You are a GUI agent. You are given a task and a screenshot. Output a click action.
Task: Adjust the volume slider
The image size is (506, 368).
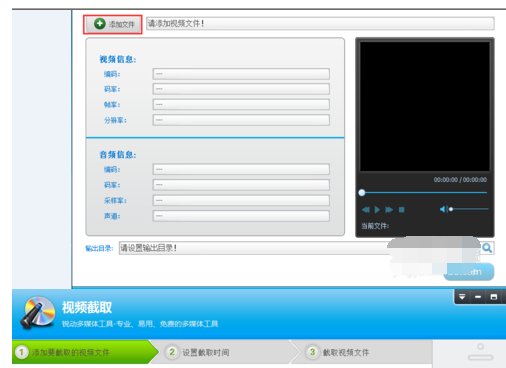tap(469, 209)
